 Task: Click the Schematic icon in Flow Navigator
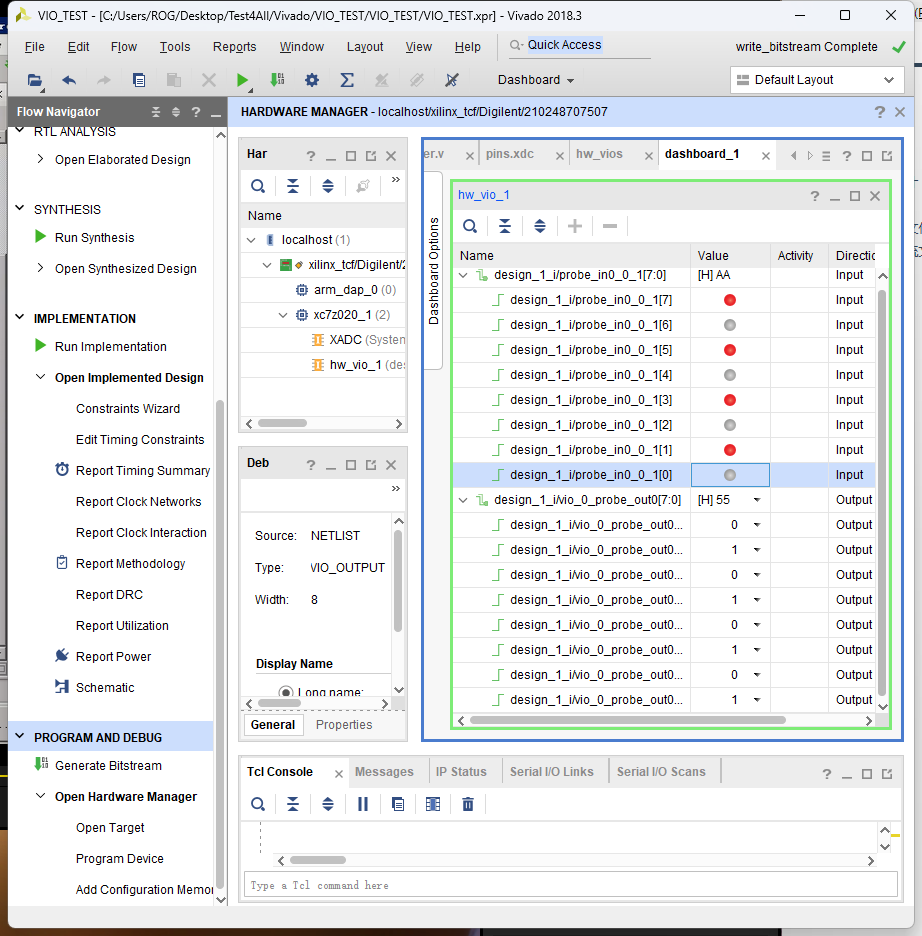pos(61,687)
